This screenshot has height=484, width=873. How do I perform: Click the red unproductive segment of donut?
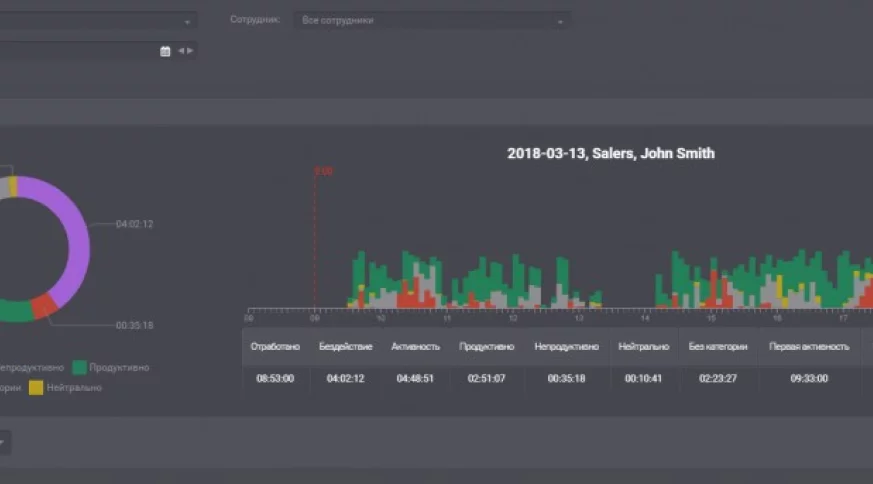[43, 307]
